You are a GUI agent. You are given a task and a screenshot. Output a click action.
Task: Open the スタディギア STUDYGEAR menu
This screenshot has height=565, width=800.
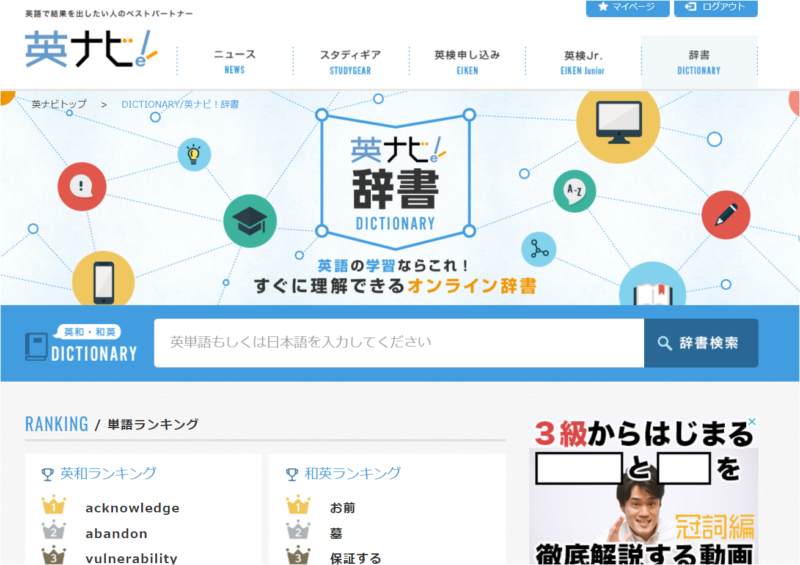click(x=351, y=61)
